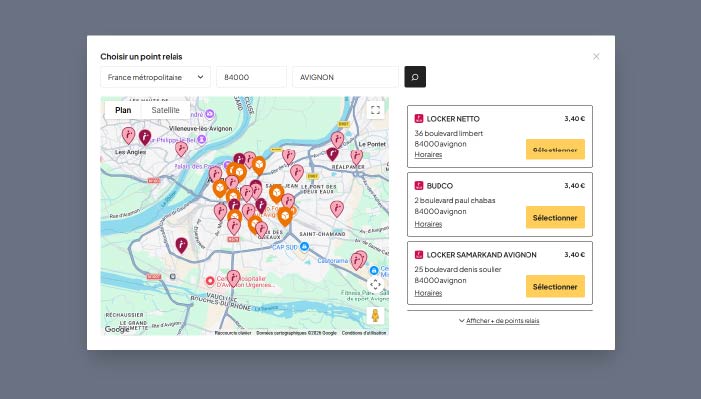
Task: Click the LOCKER NETTO title text
Action: 453,119
